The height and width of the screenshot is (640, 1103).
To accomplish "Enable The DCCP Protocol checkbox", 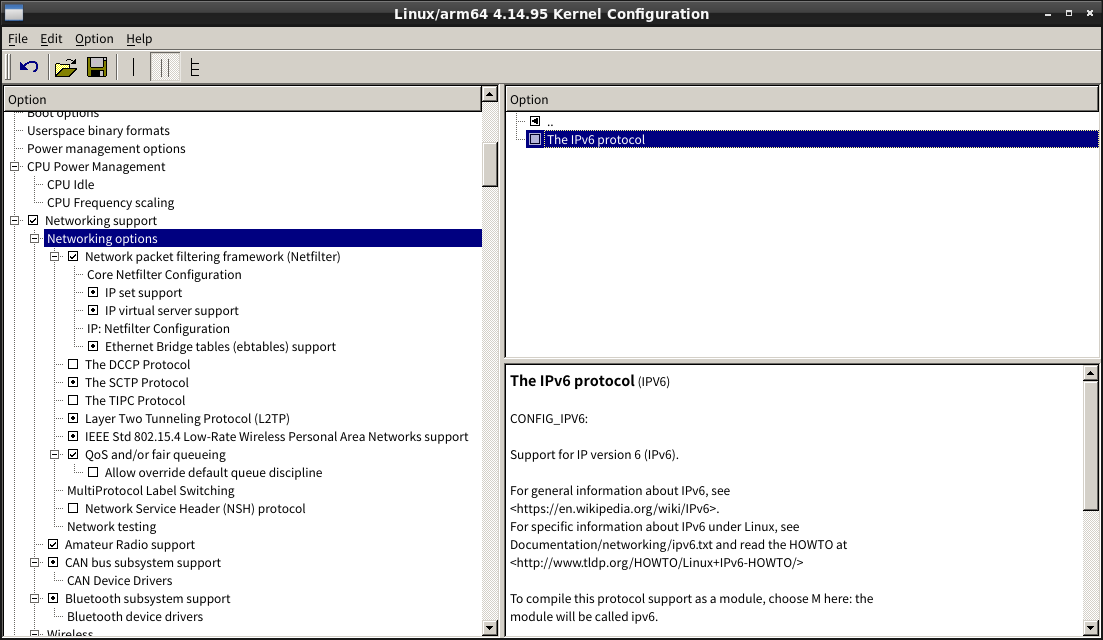I will (x=73, y=365).
